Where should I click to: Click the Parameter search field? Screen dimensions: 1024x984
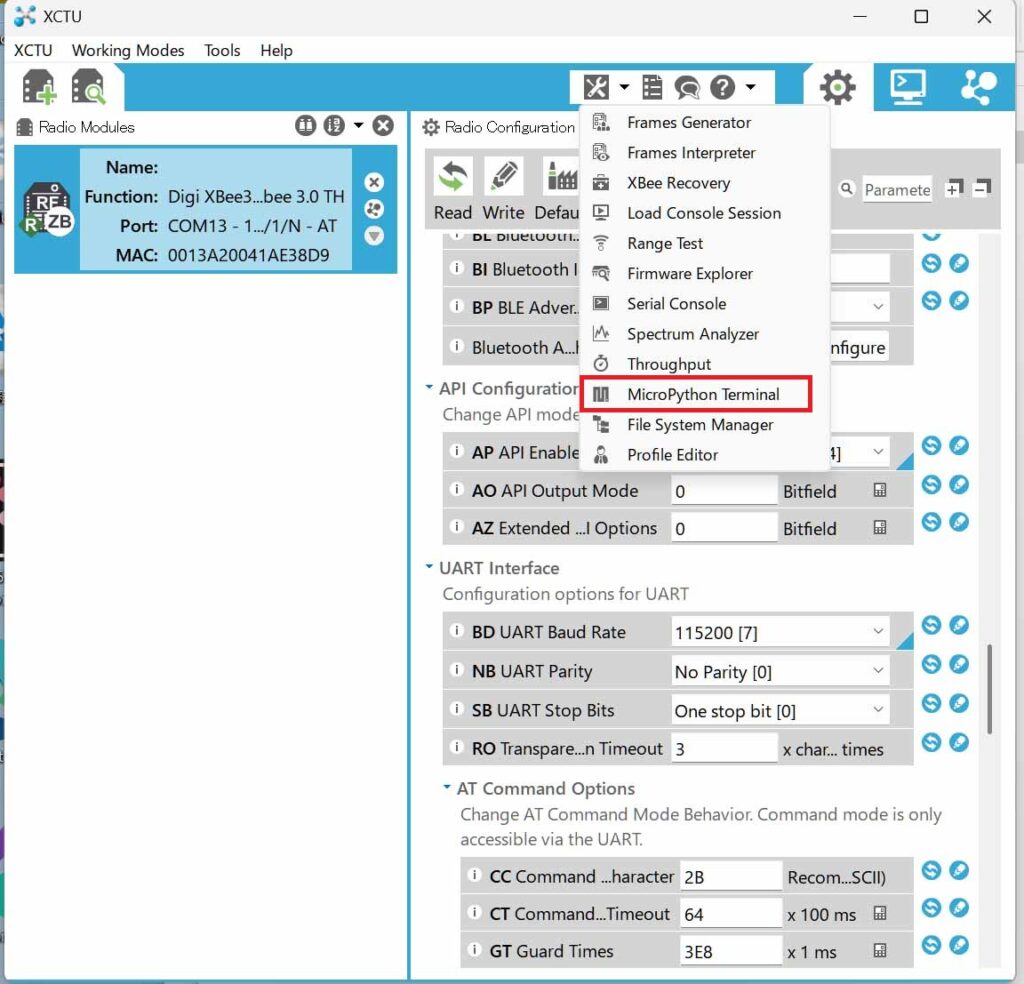click(897, 189)
